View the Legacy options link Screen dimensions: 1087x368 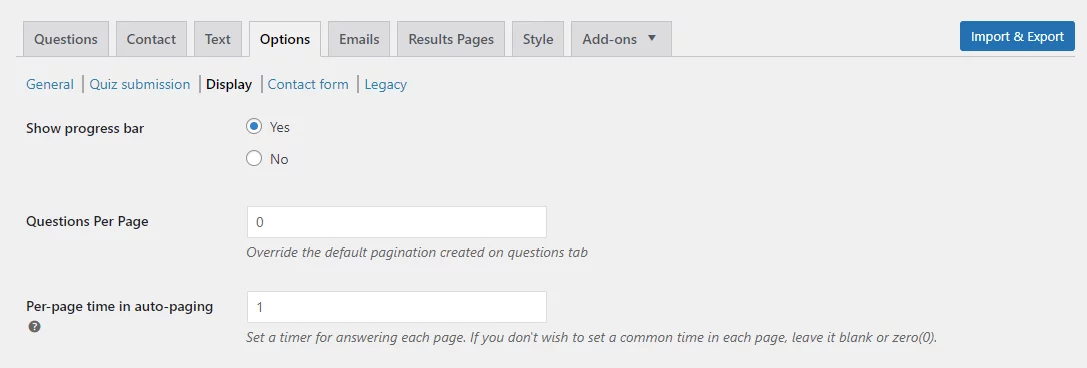385,85
